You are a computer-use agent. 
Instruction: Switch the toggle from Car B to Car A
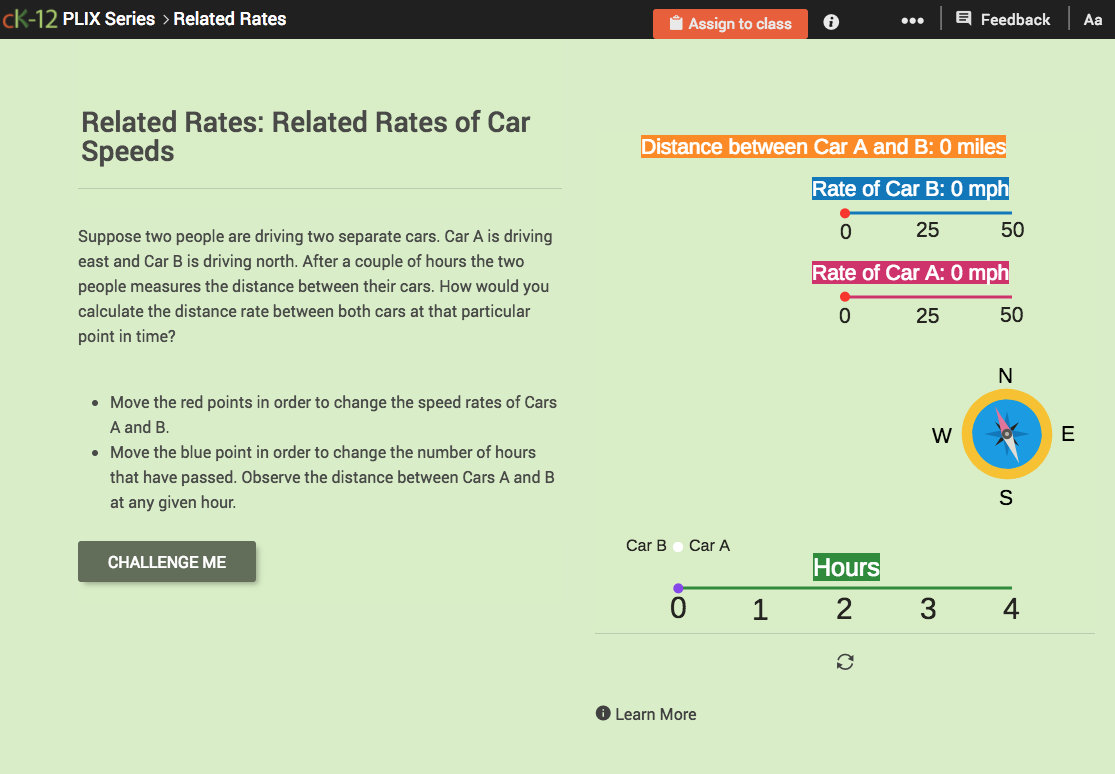point(676,546)
